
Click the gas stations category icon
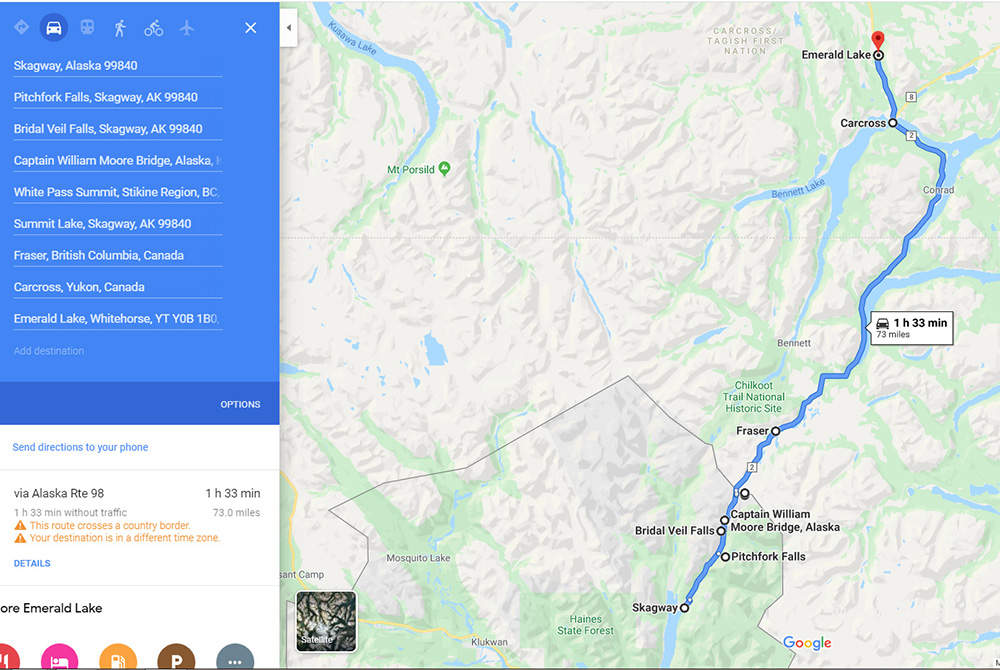pyautogui.click(x=118, y=657)
